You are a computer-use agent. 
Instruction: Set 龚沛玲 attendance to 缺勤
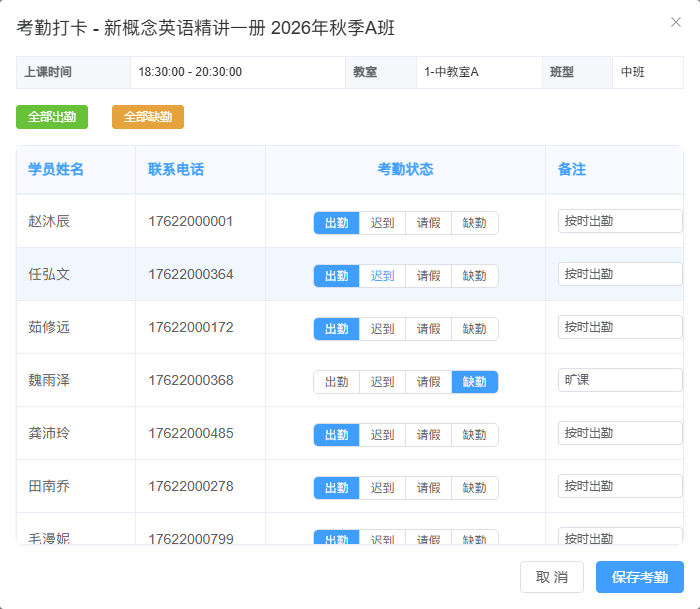[x=475, y=435]
